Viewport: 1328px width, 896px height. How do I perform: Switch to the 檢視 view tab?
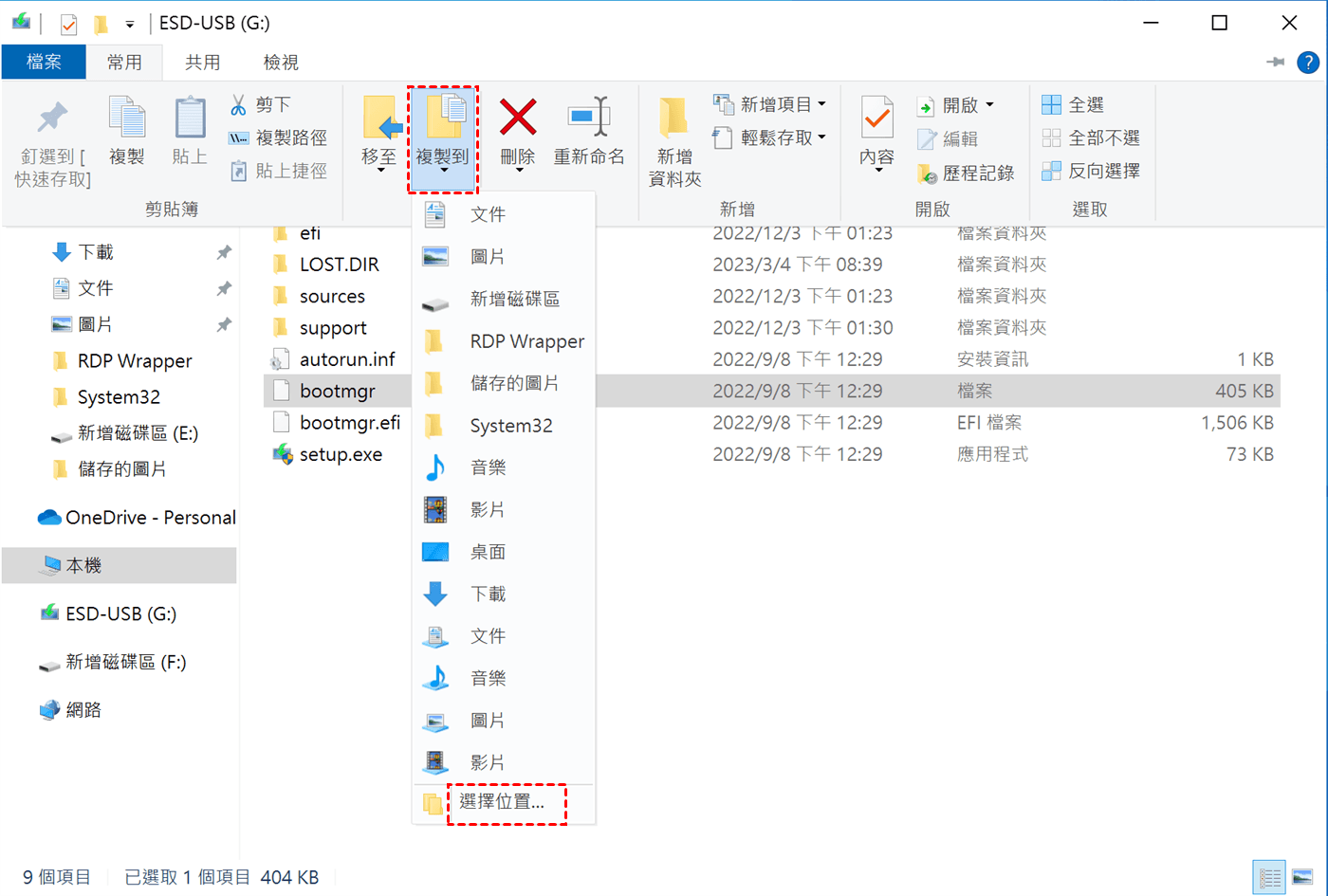pos(281,63)
